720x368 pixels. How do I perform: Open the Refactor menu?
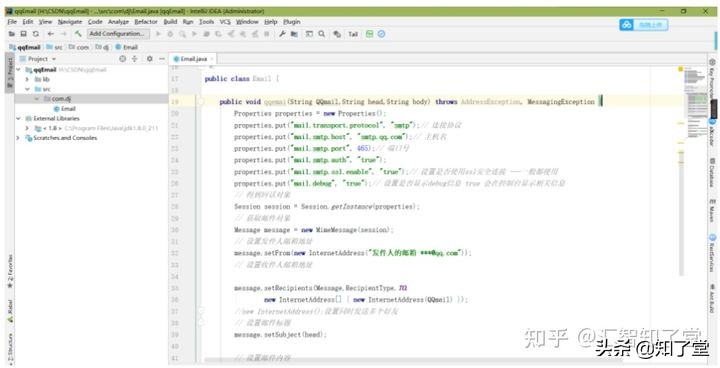(146, 22)
